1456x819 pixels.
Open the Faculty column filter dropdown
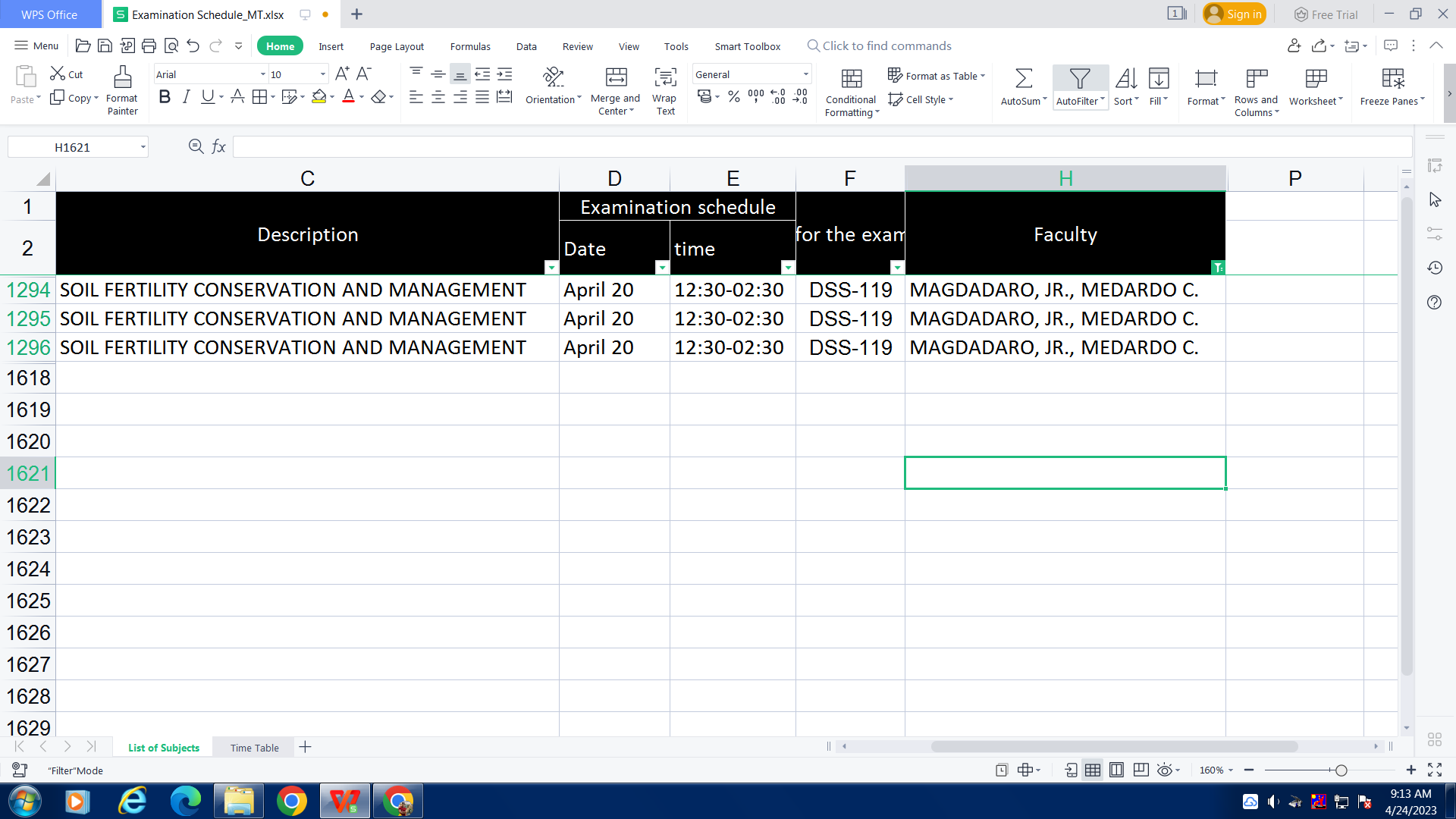(x=1217, y=268)
